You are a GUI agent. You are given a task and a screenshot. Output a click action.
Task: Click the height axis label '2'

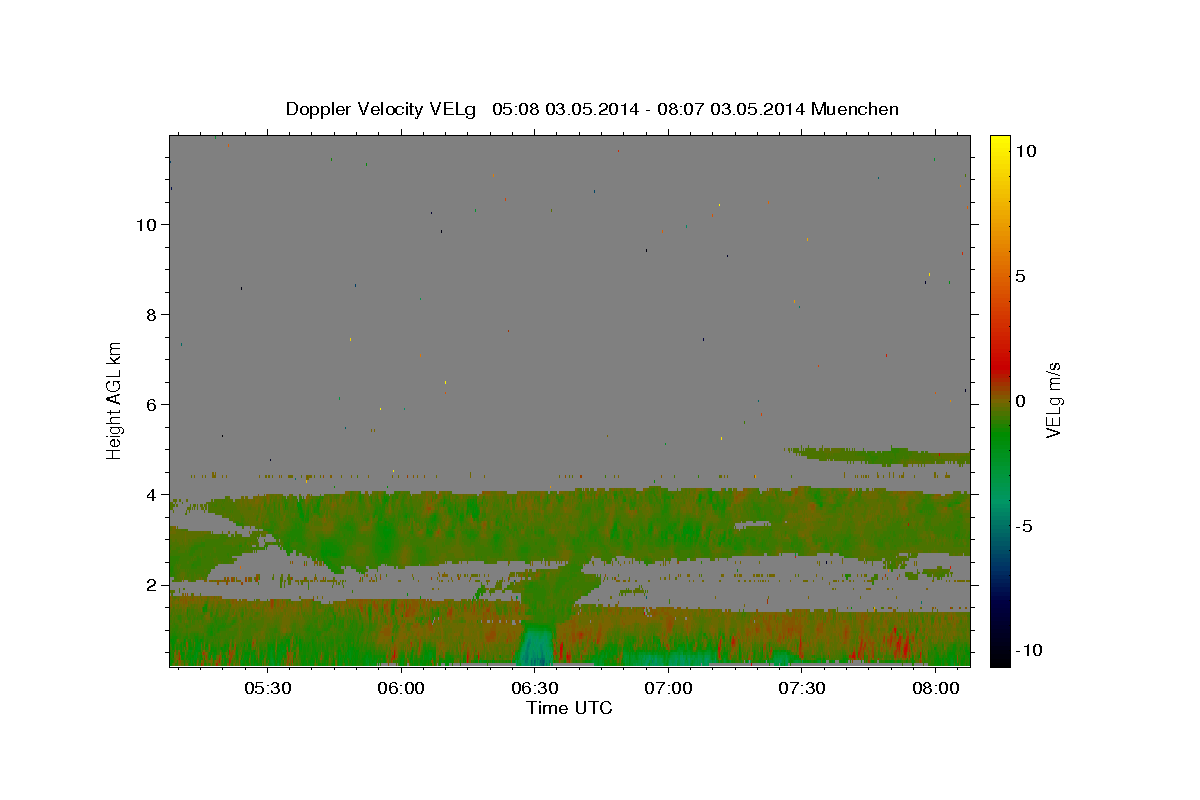(152, 584)
